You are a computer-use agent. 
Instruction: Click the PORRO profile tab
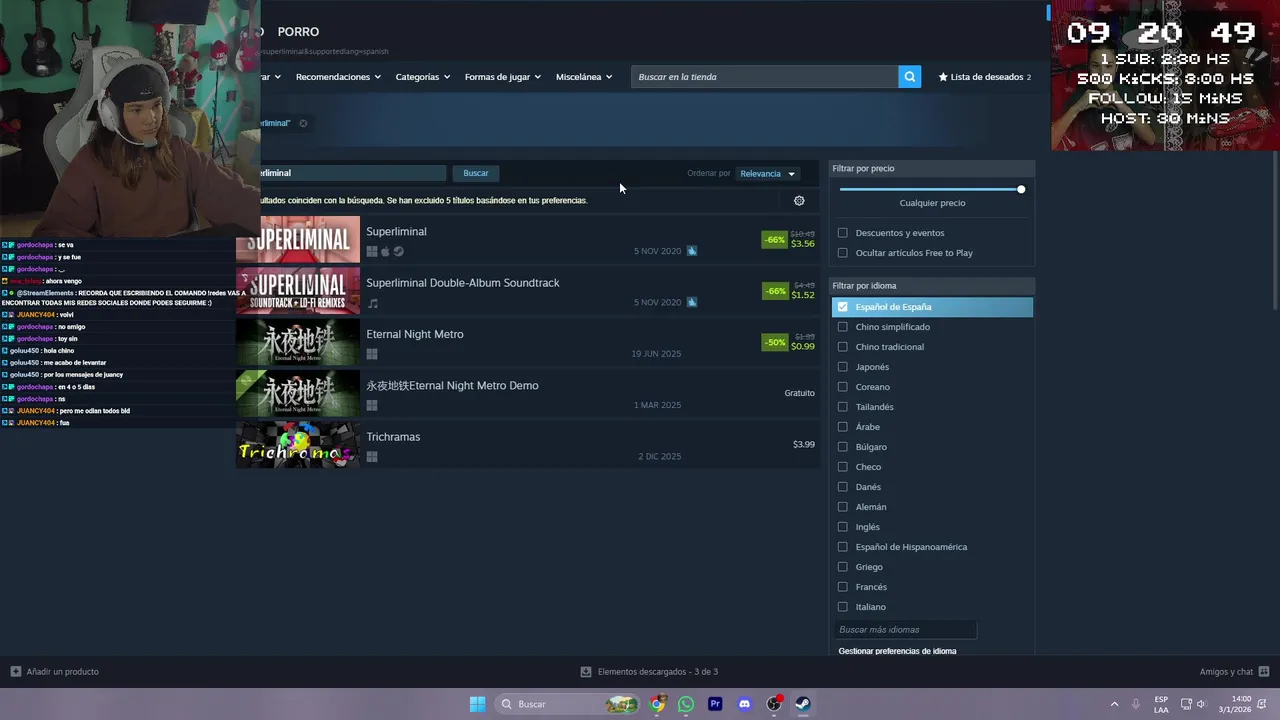(298, 32)
